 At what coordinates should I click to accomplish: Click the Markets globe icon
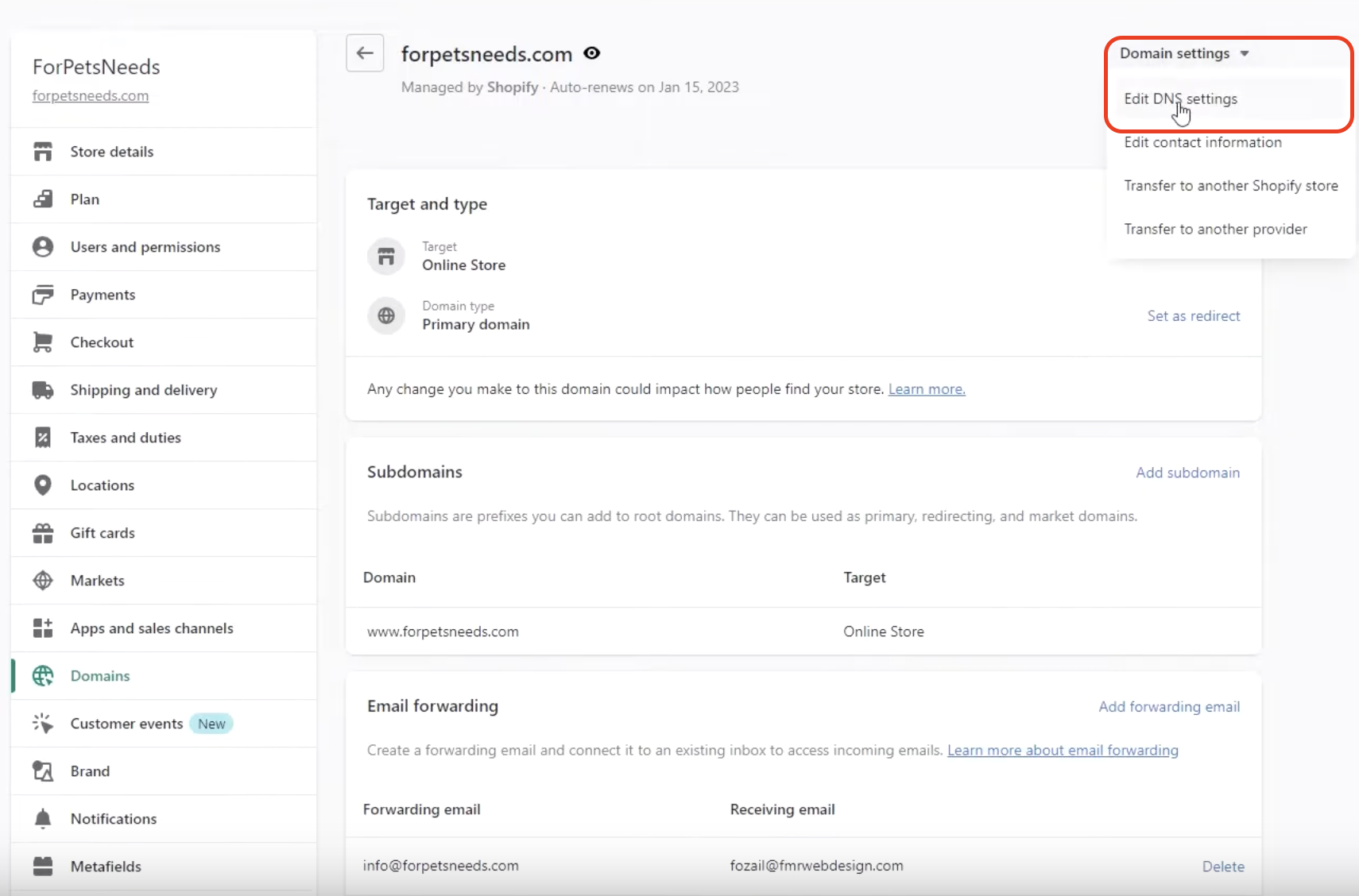click(x=43, y=581)
